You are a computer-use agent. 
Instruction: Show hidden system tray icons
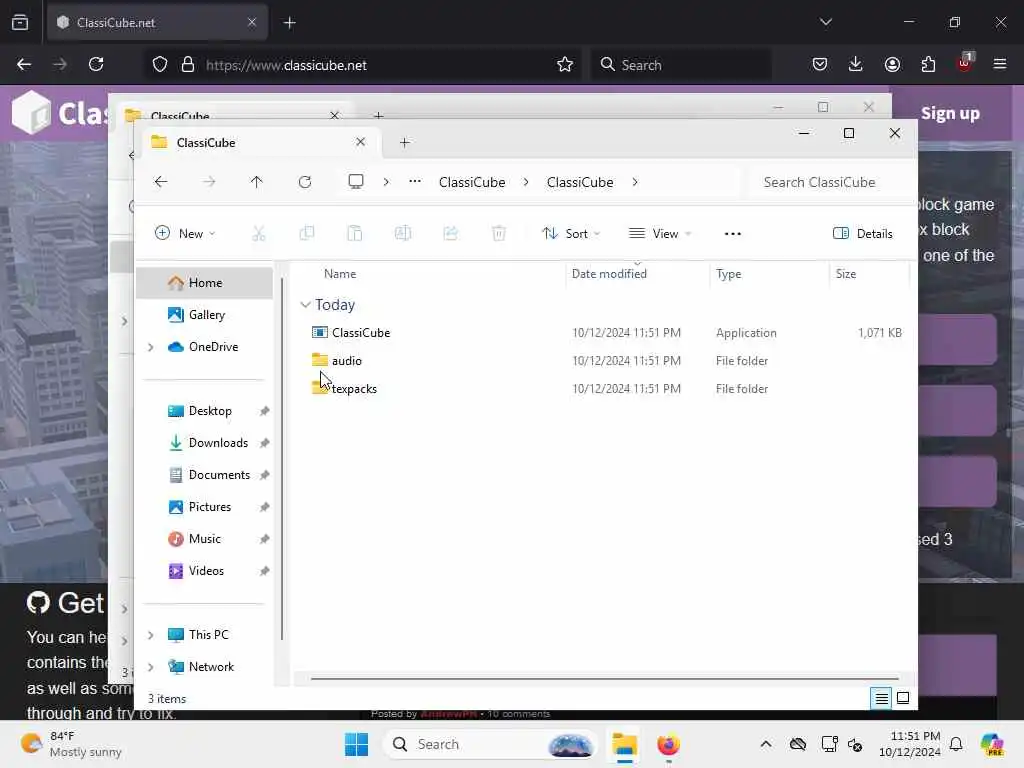point(766,744)
